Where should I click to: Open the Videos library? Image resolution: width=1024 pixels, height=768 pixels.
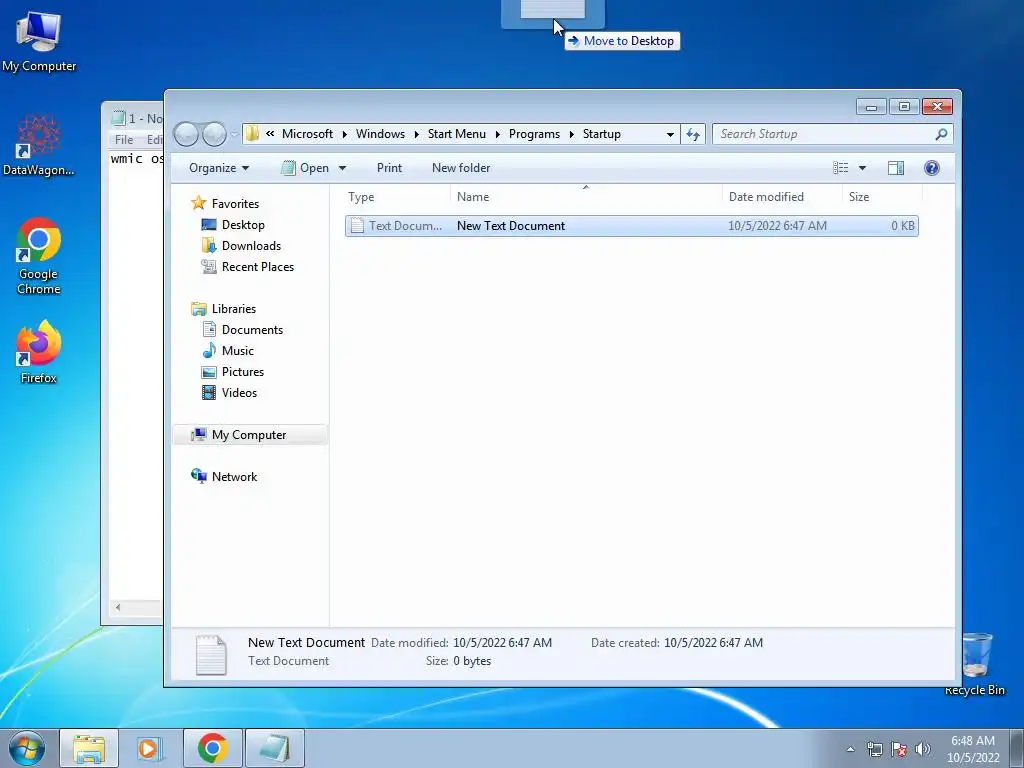pos(229,392)
